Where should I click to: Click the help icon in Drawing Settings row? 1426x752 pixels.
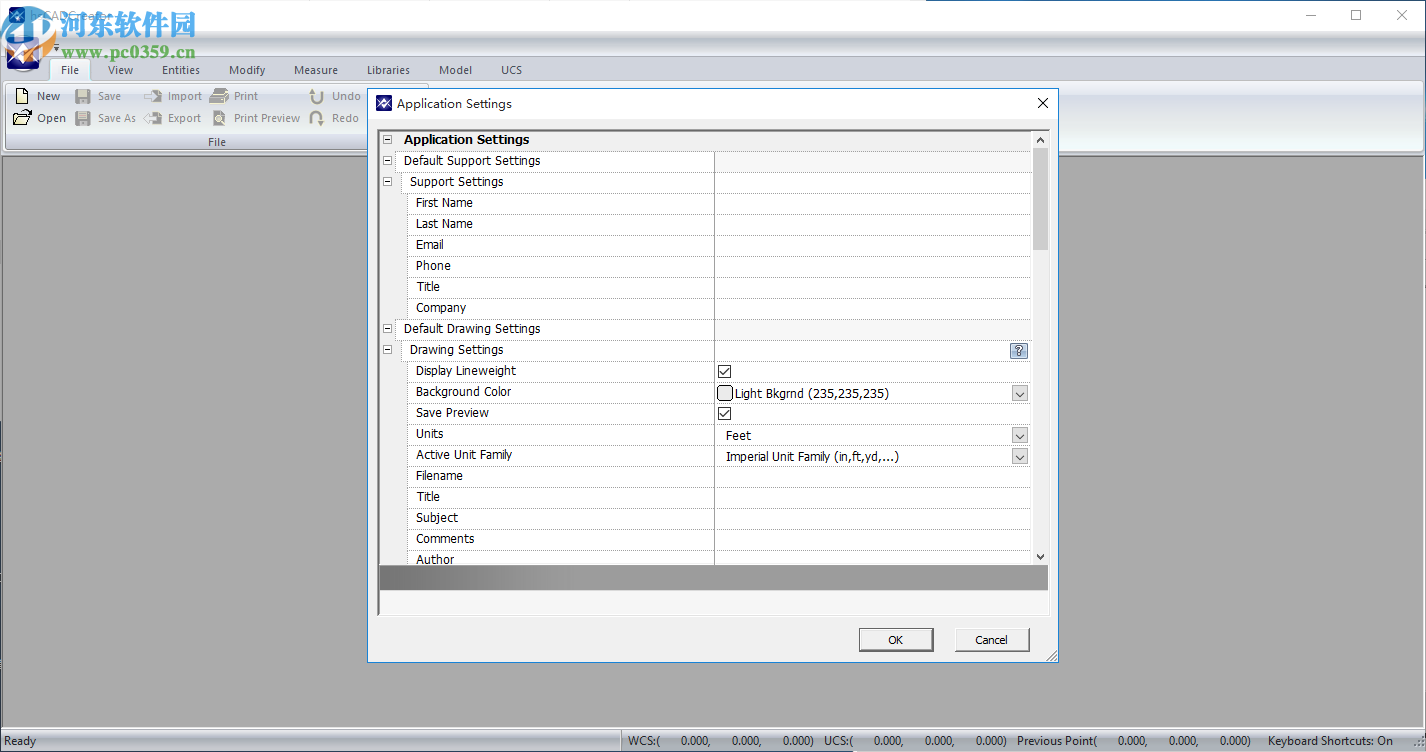click(1019, 350)
